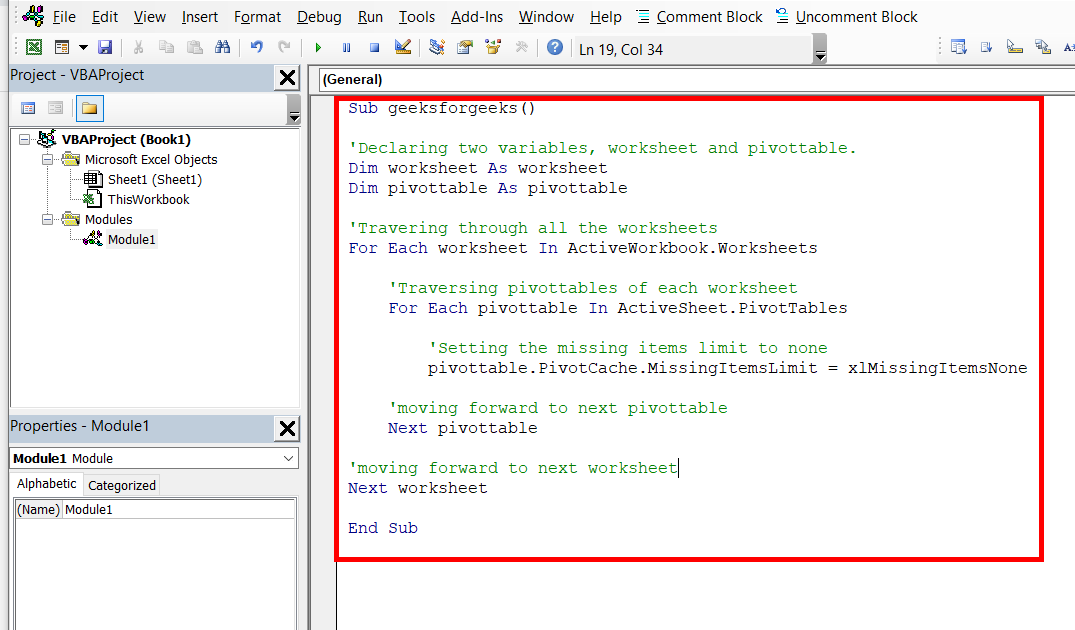
Task: Click the 'End Sub' code line
Action: click(x=383, y=528)
